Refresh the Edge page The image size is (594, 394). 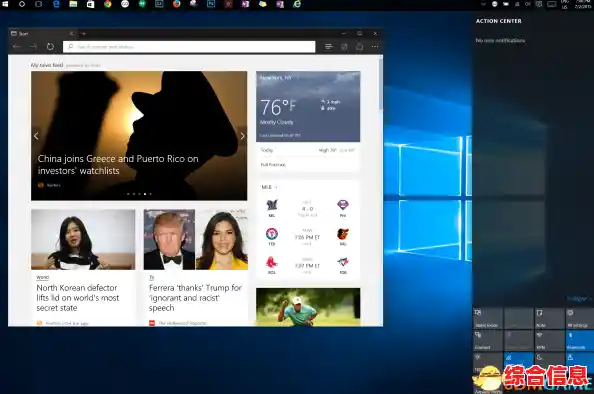(x=50, y=47)
